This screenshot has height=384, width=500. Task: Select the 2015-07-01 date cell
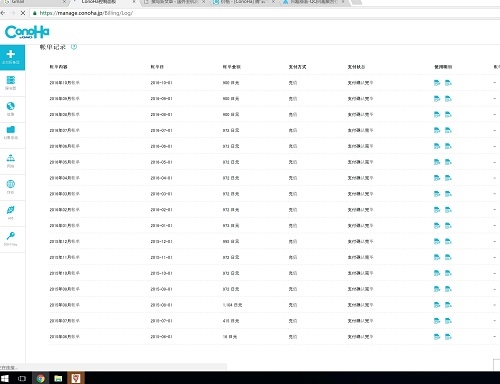161,321
